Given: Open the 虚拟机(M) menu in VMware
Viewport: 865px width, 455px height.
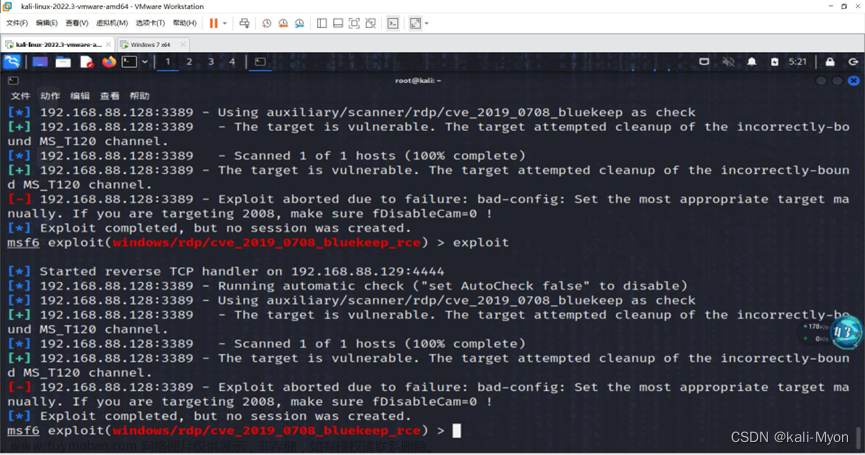Looking at the screenshot, I should coord(112,23).
